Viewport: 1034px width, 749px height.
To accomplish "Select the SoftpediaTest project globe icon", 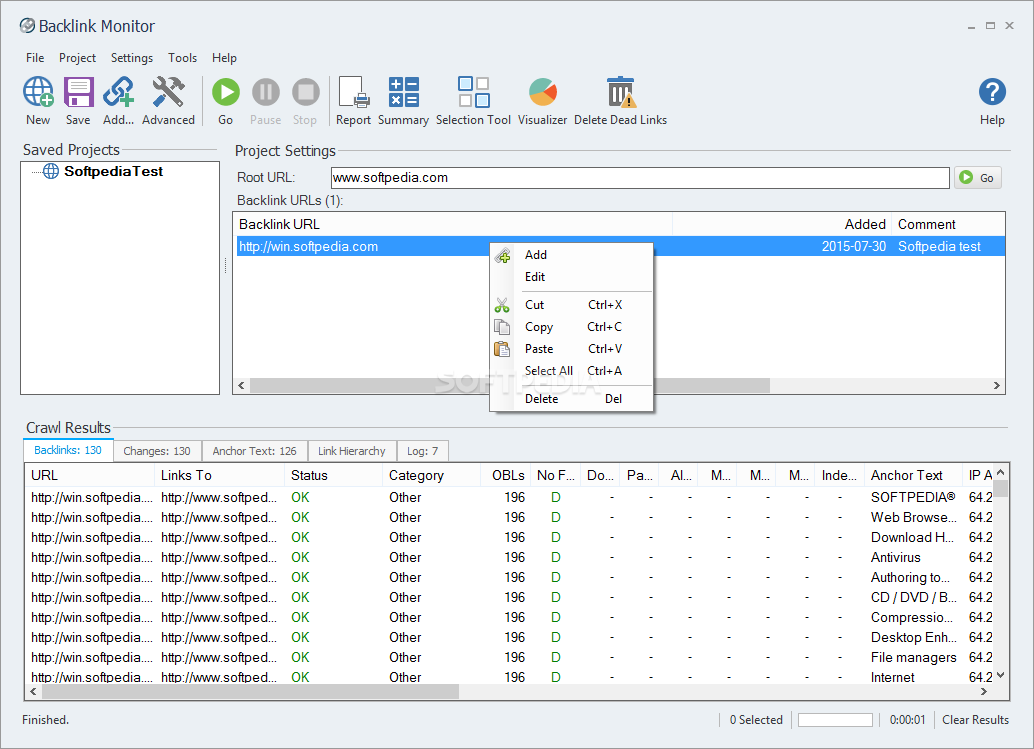I will [51, 171].
